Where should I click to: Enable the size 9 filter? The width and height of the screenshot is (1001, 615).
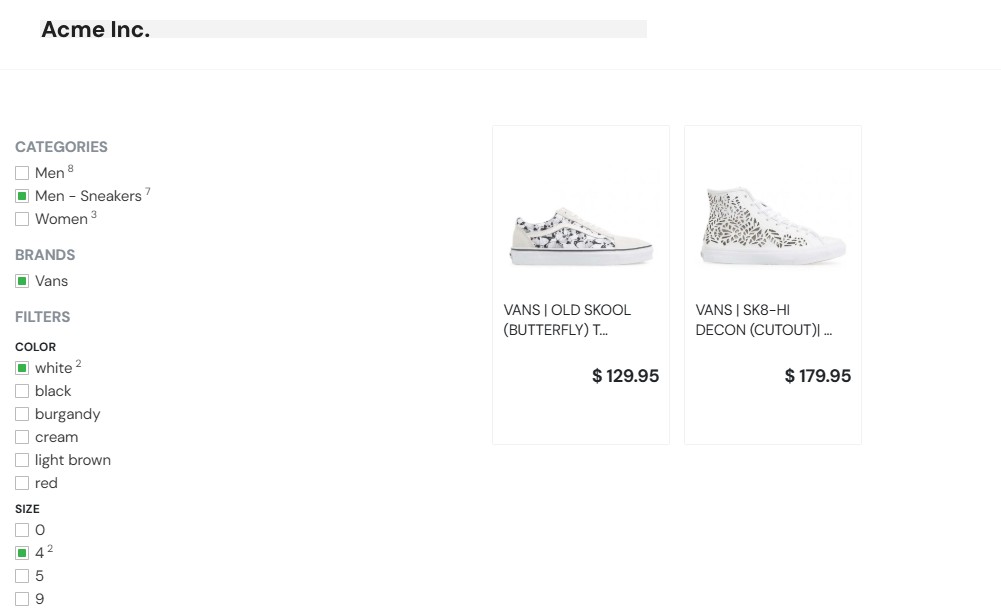(22, 599)
